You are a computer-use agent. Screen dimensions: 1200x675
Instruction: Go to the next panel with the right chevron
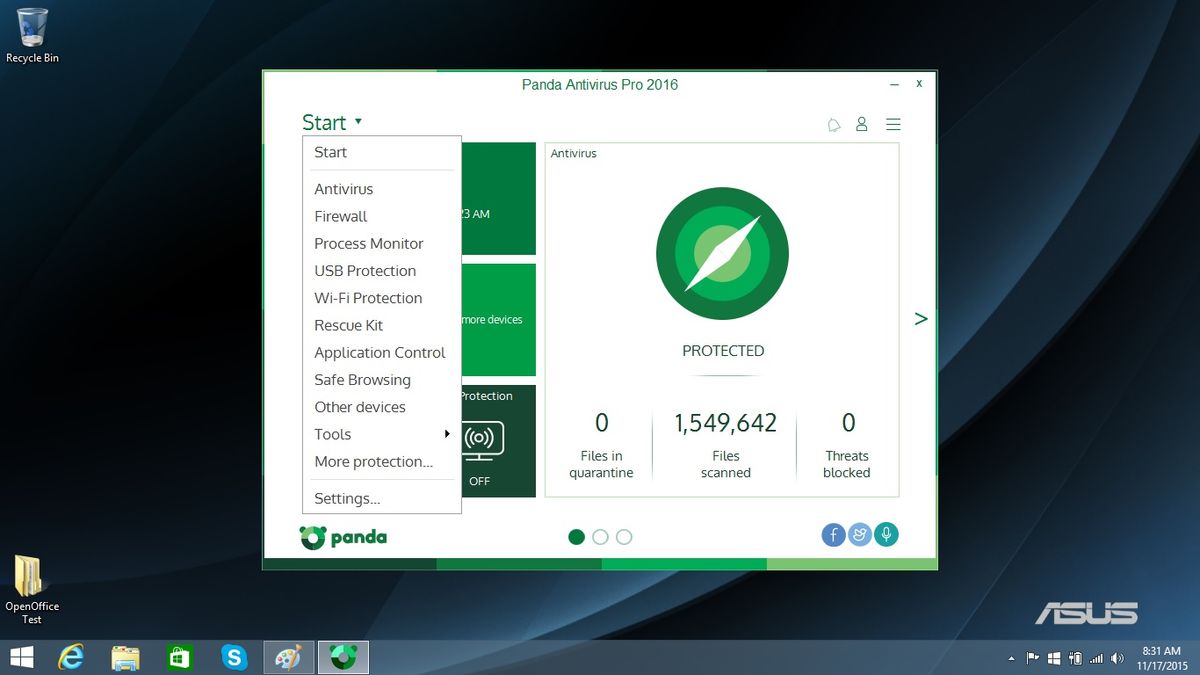921,319
